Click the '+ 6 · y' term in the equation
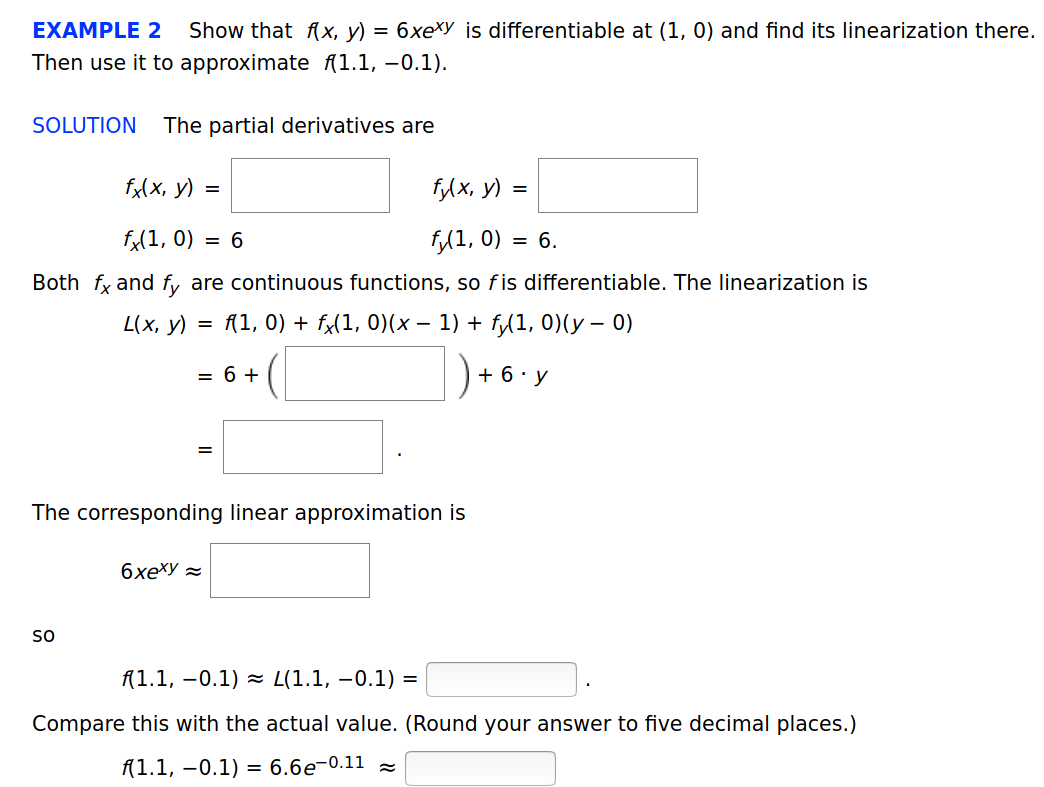Image resolution: width=1044 pixels, height=787 pixels. tap(512, 375)
